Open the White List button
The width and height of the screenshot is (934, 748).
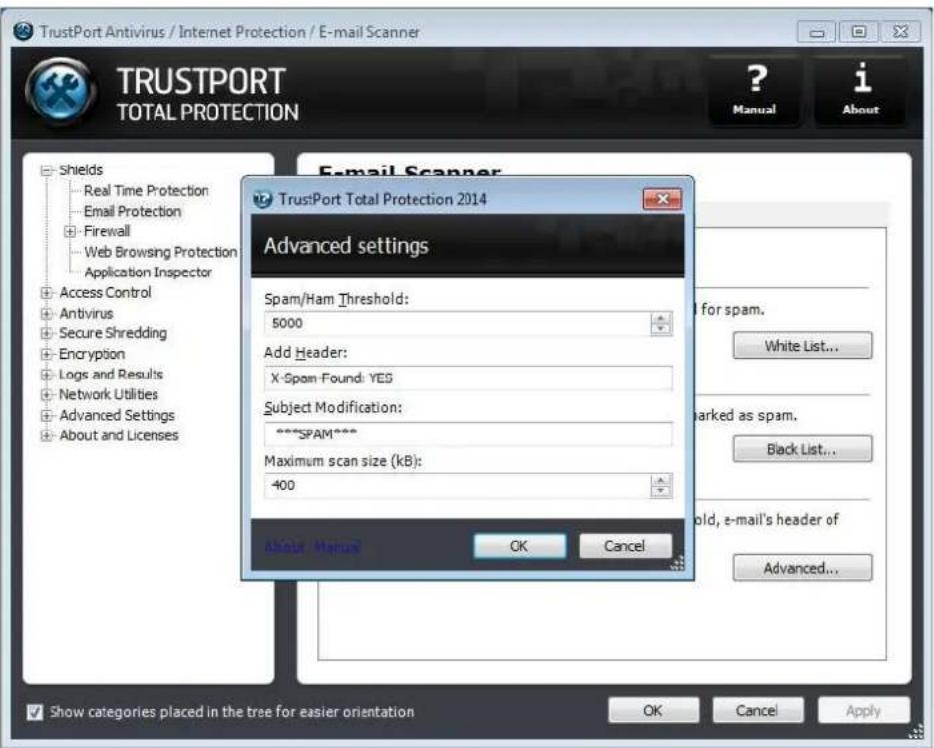click(x=802, y=346)
